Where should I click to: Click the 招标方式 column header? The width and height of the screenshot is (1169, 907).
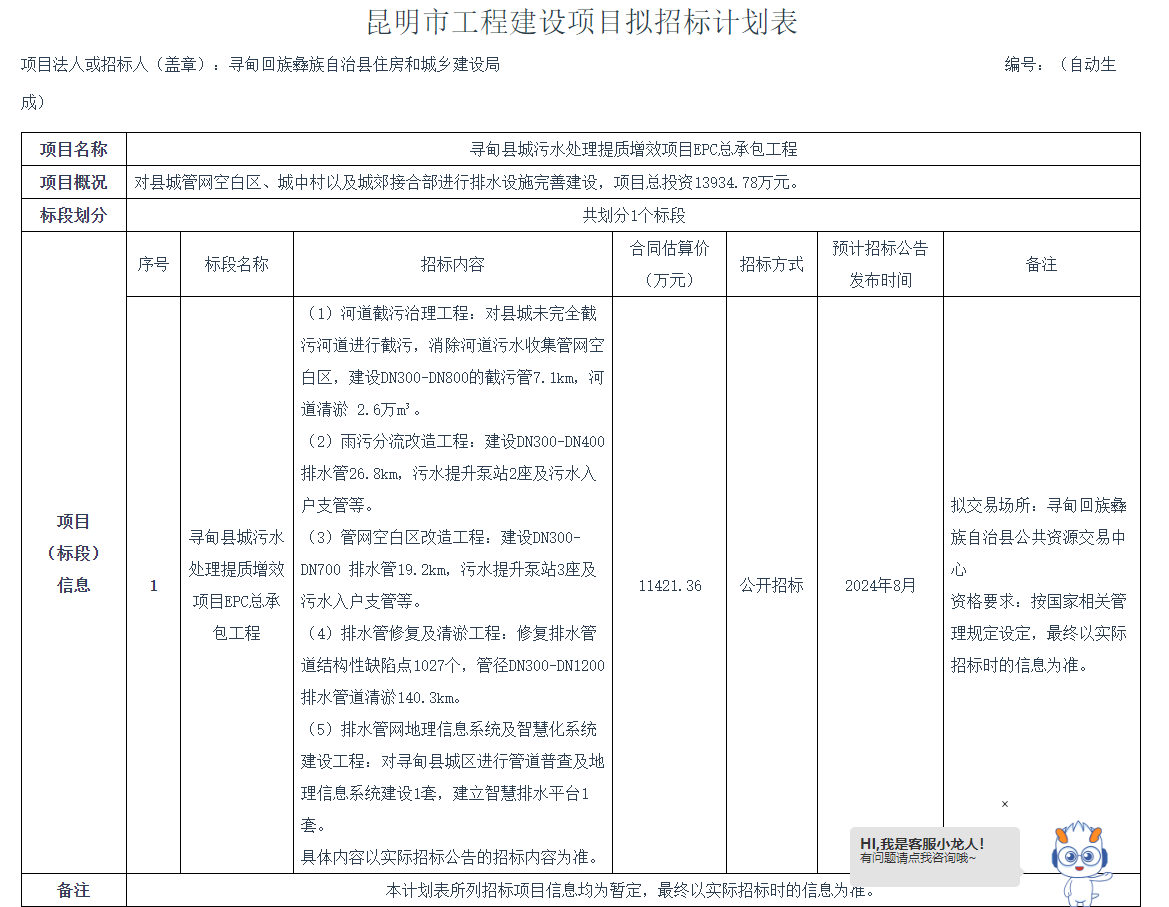coord(772,265)
